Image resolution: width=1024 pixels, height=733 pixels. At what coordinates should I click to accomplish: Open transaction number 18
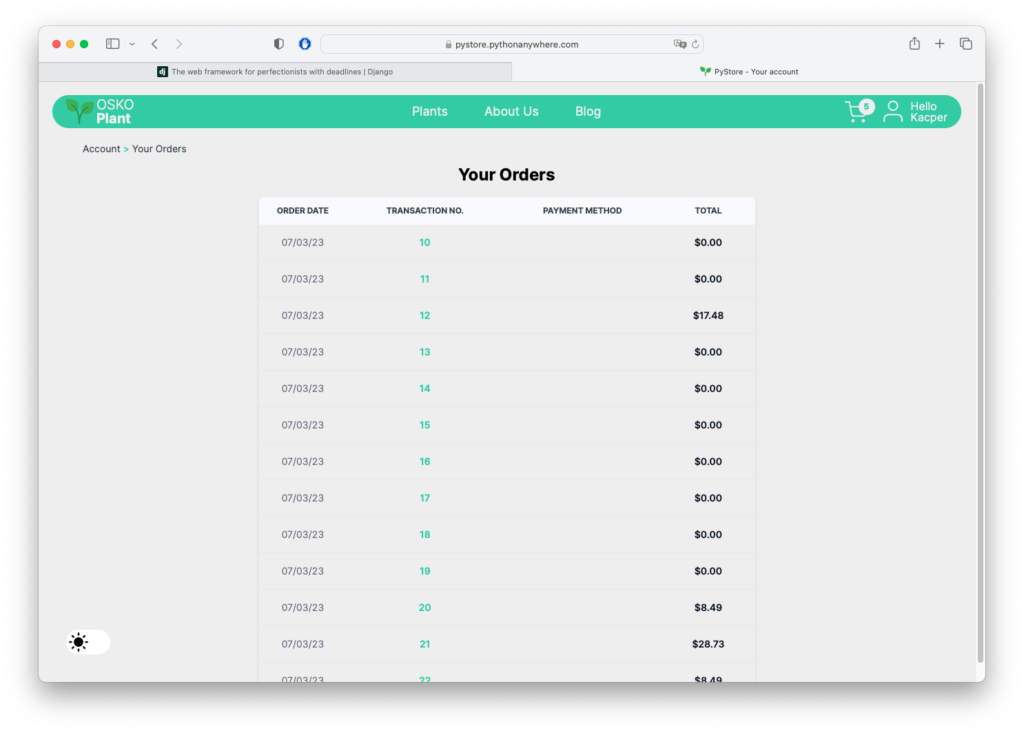tap(424, 535)
